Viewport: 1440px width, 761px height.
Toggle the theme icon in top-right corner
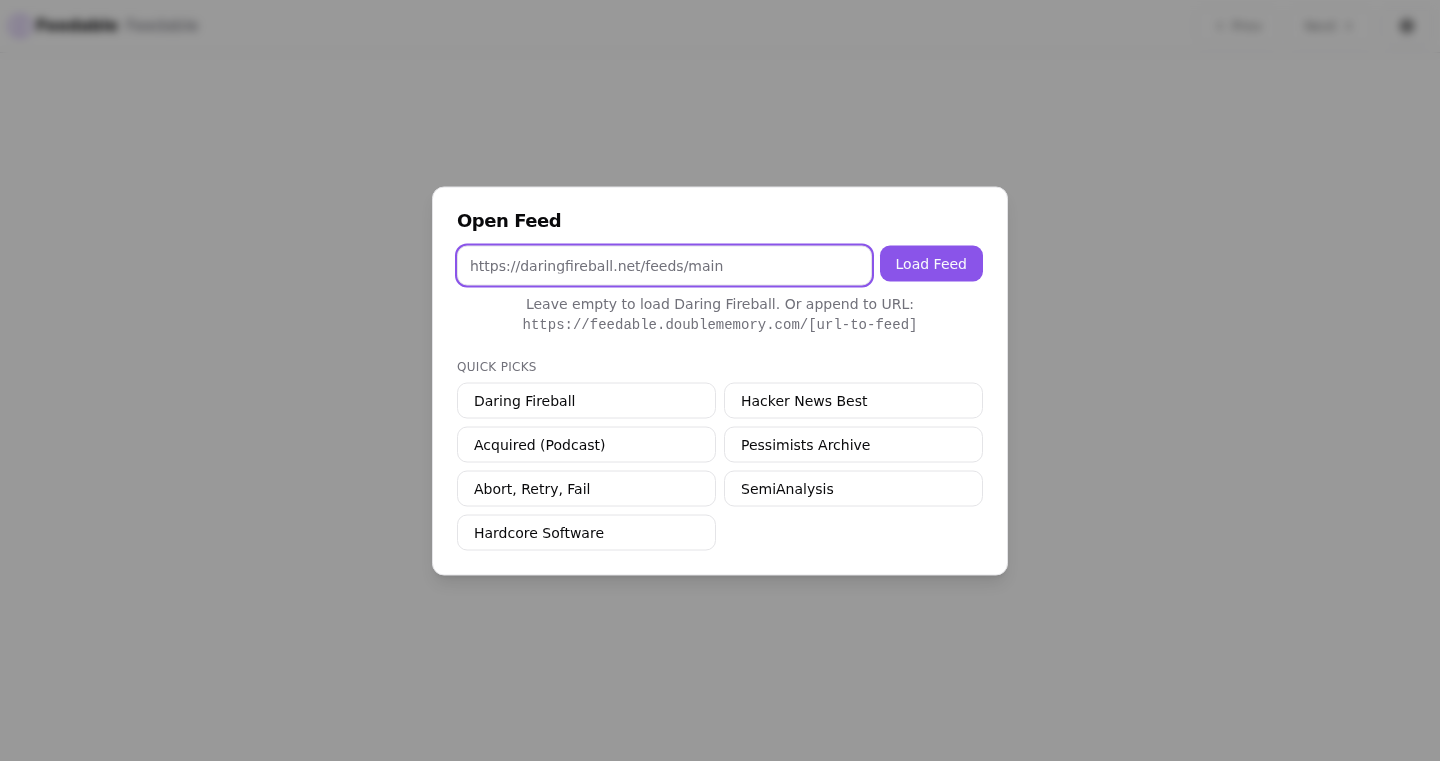[x=1407, y=26]
